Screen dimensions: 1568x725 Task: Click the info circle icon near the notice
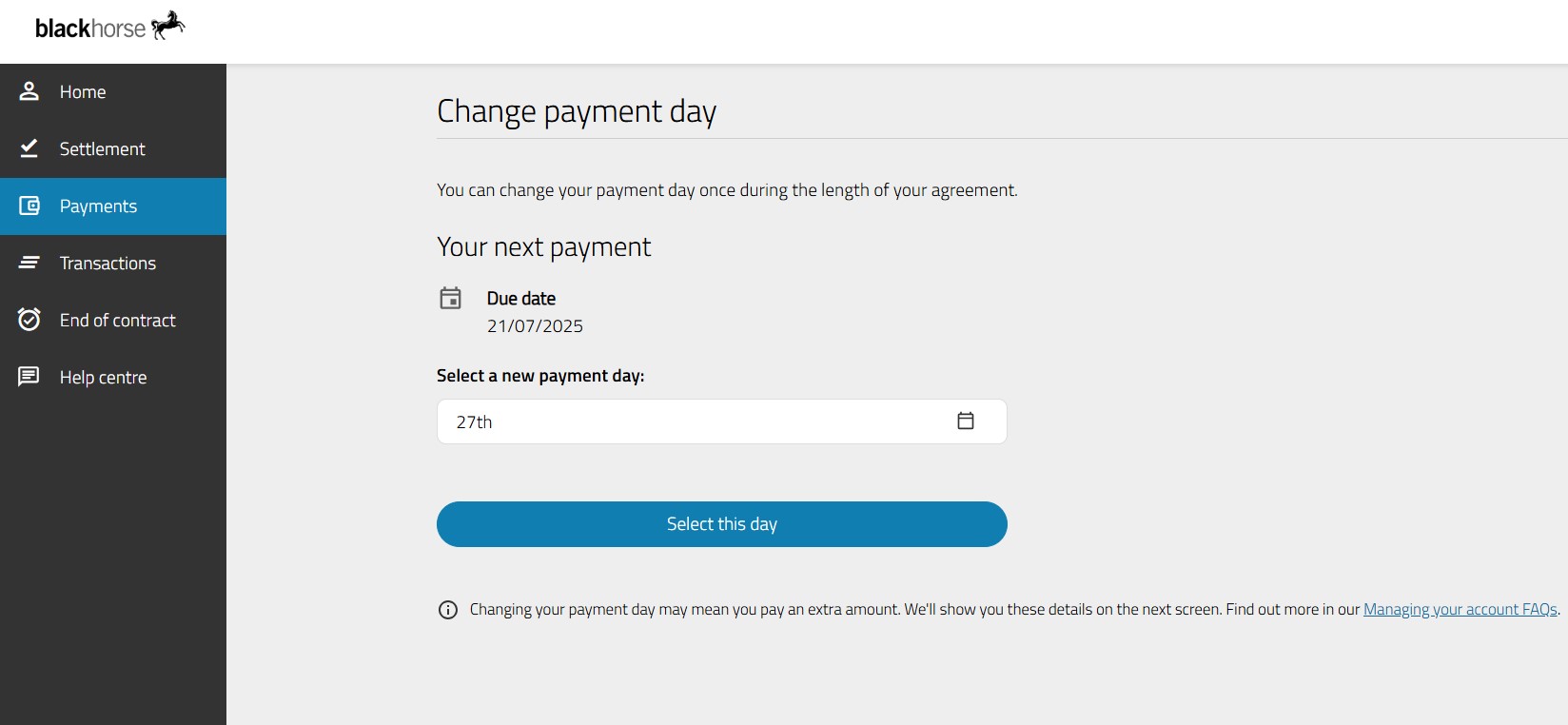pyautogui.click(x=448, y=610)
